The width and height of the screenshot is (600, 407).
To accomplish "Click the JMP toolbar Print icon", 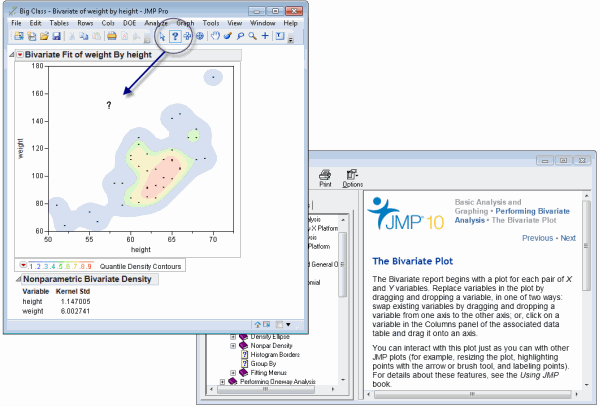I will tap(112, 36).
